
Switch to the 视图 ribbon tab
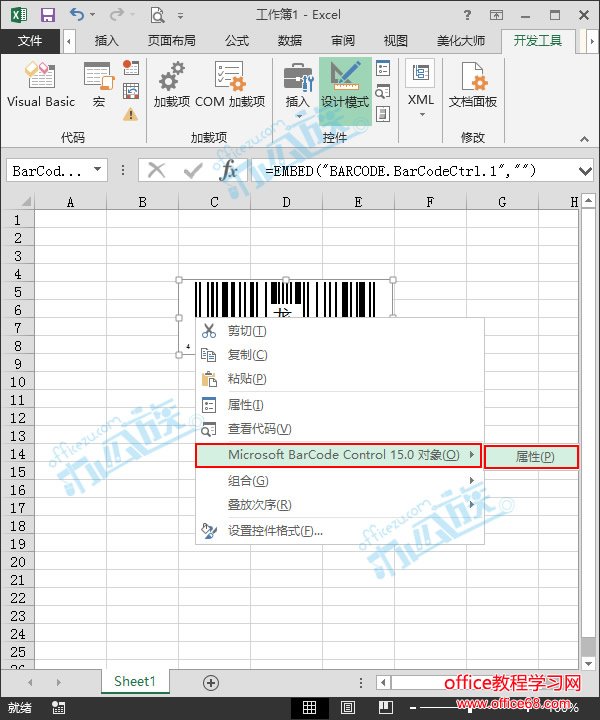396,41
